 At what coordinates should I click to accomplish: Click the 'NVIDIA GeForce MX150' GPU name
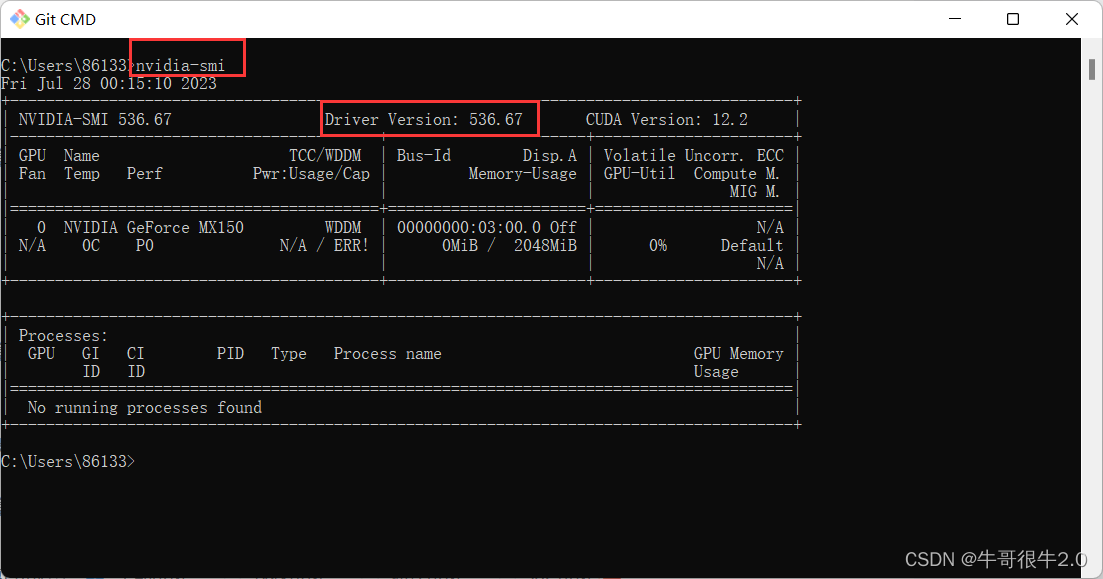click(x=153, y=228)
